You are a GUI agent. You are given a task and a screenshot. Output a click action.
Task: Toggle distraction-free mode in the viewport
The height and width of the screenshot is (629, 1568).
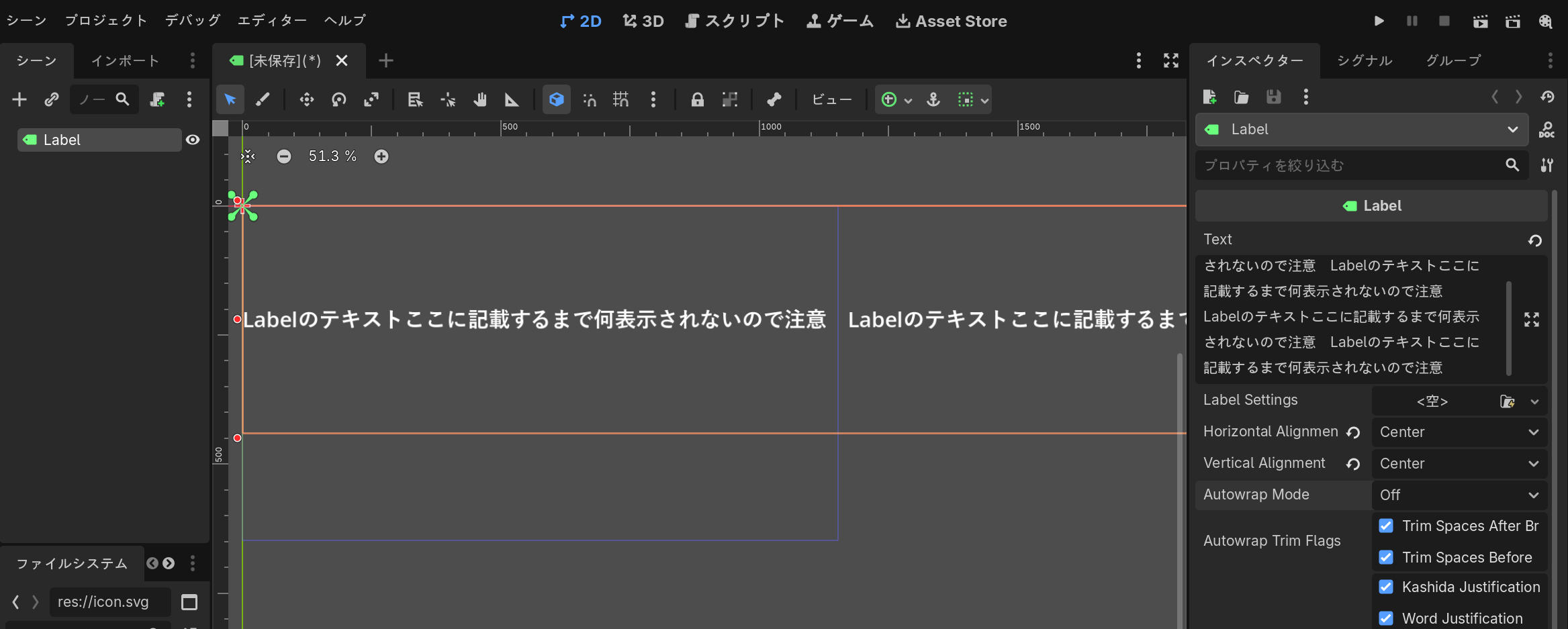pyautogui.click(x=1171, y=60)
